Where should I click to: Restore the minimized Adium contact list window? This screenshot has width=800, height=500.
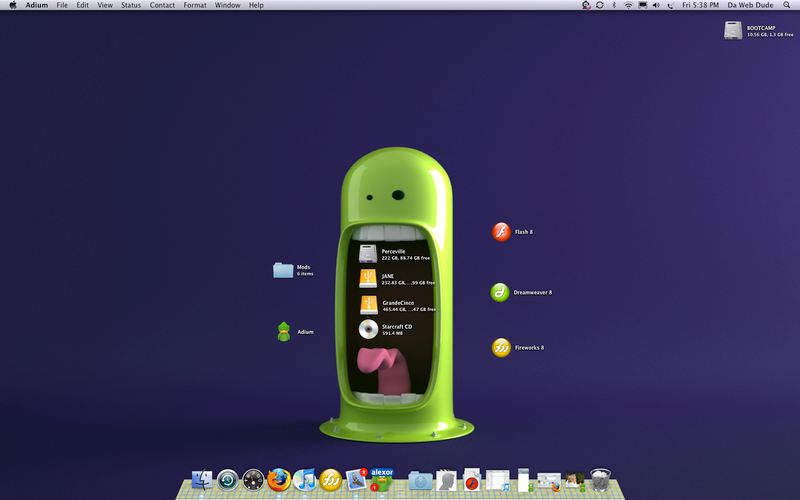523,480
